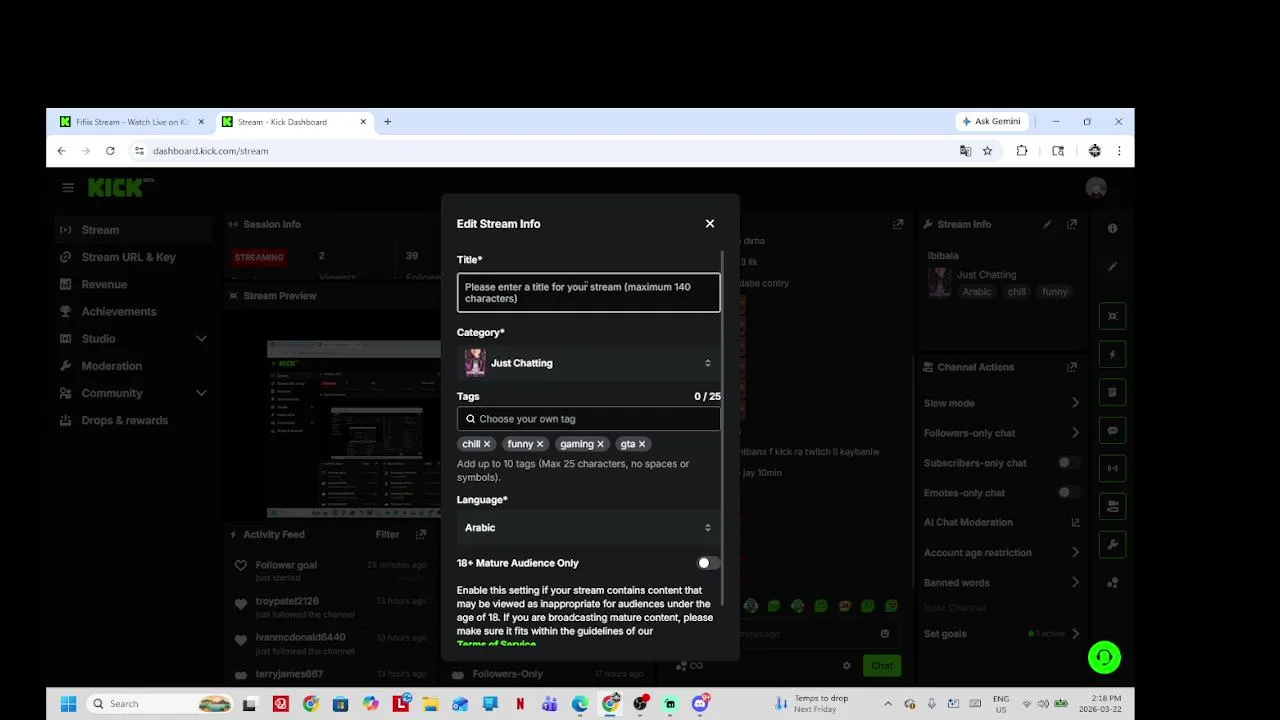The image size is (1280, 720).
Task: Click Follower goal in Activity Feed
Action: coord(286,565)
